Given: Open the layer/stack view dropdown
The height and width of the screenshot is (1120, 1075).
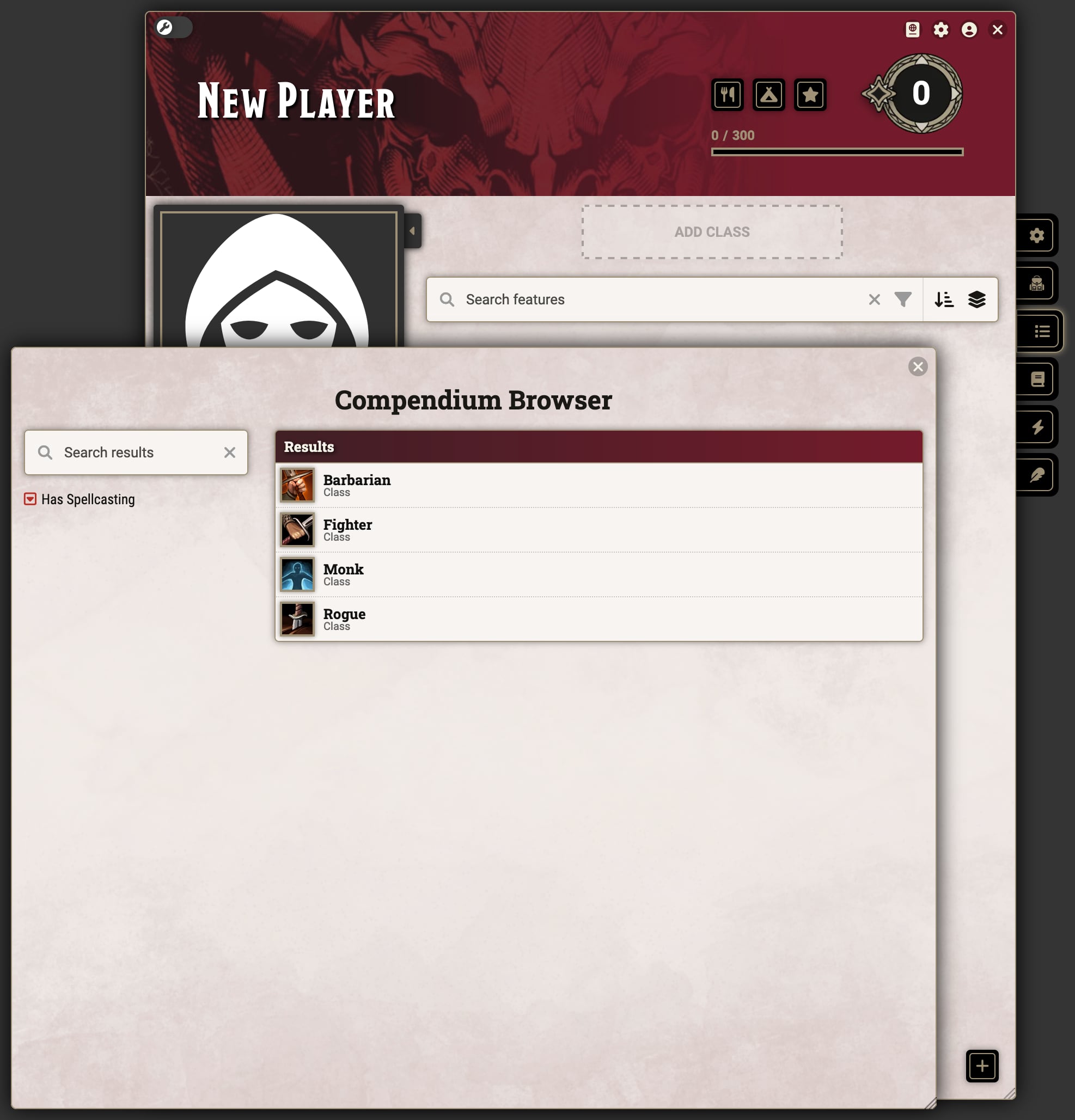Looking at the screenshot, I should [977, 299].
